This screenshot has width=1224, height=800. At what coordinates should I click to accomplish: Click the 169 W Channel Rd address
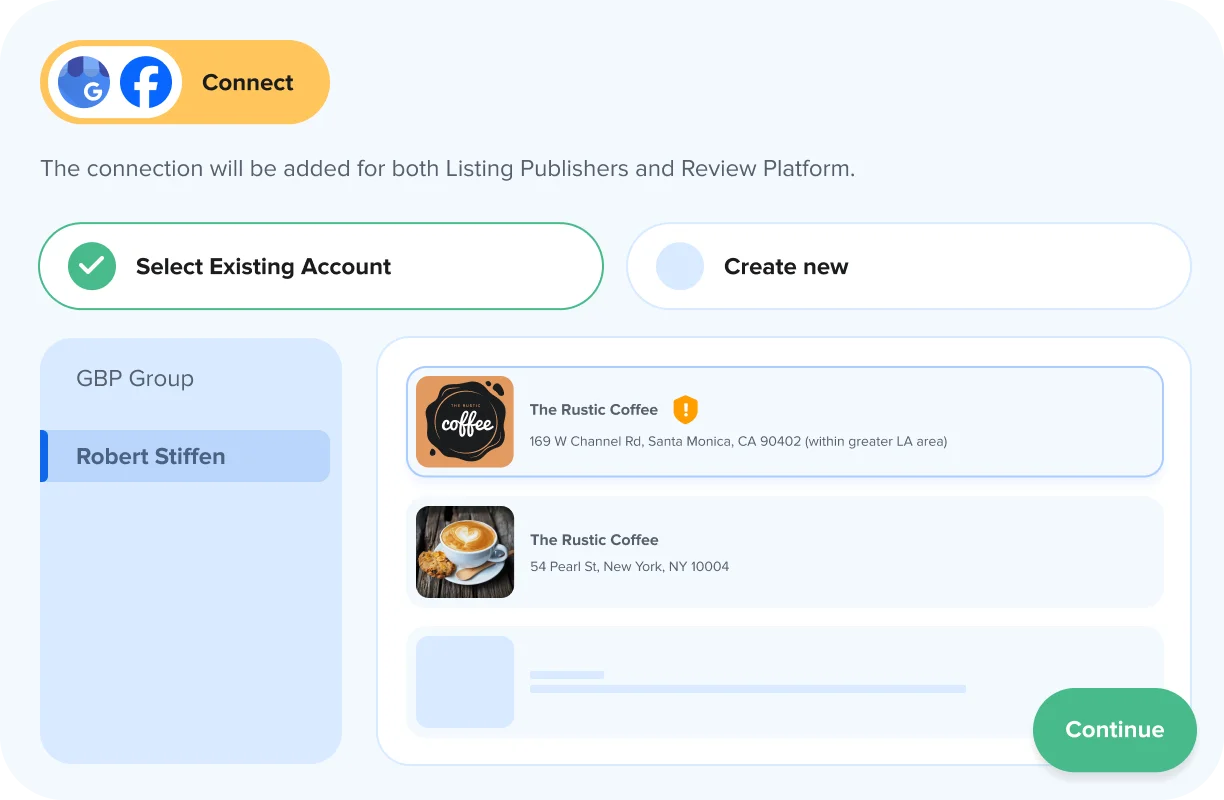738,441
